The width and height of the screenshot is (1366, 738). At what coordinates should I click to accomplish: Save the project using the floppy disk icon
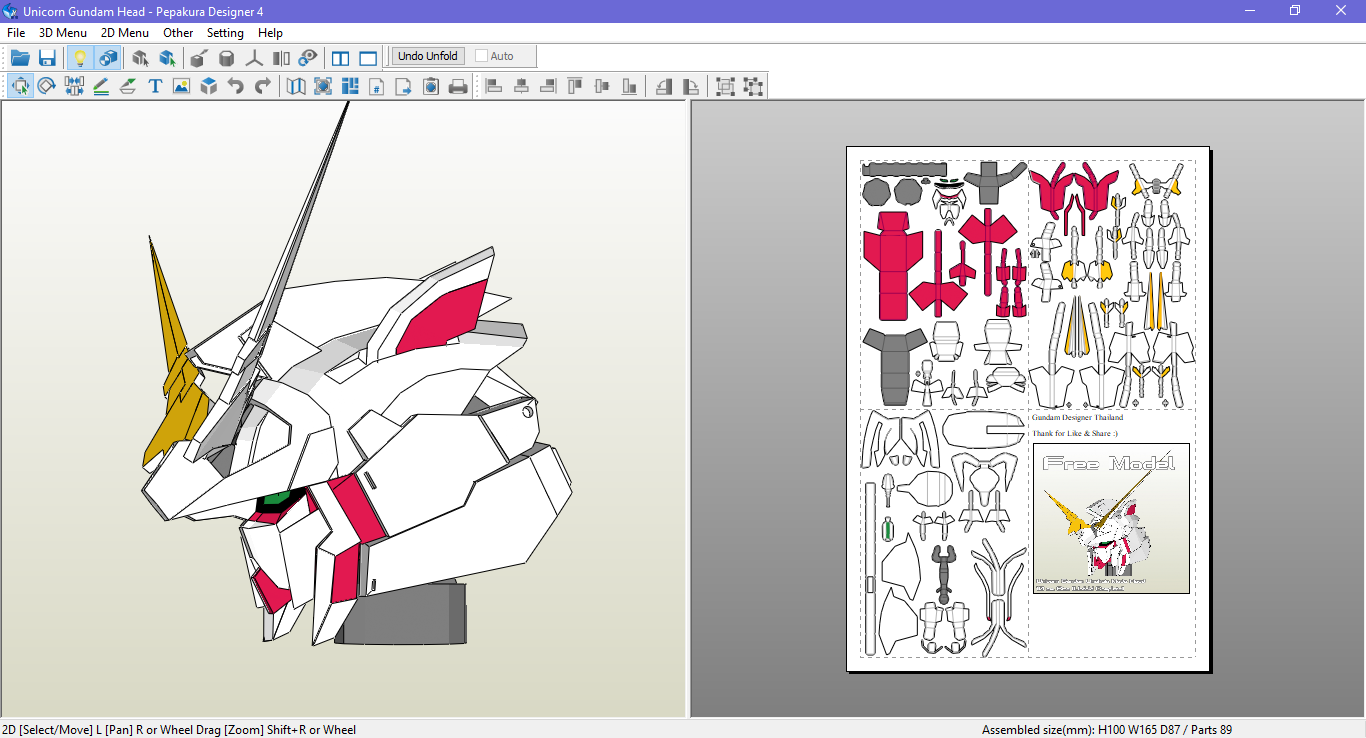click(47, 58)
